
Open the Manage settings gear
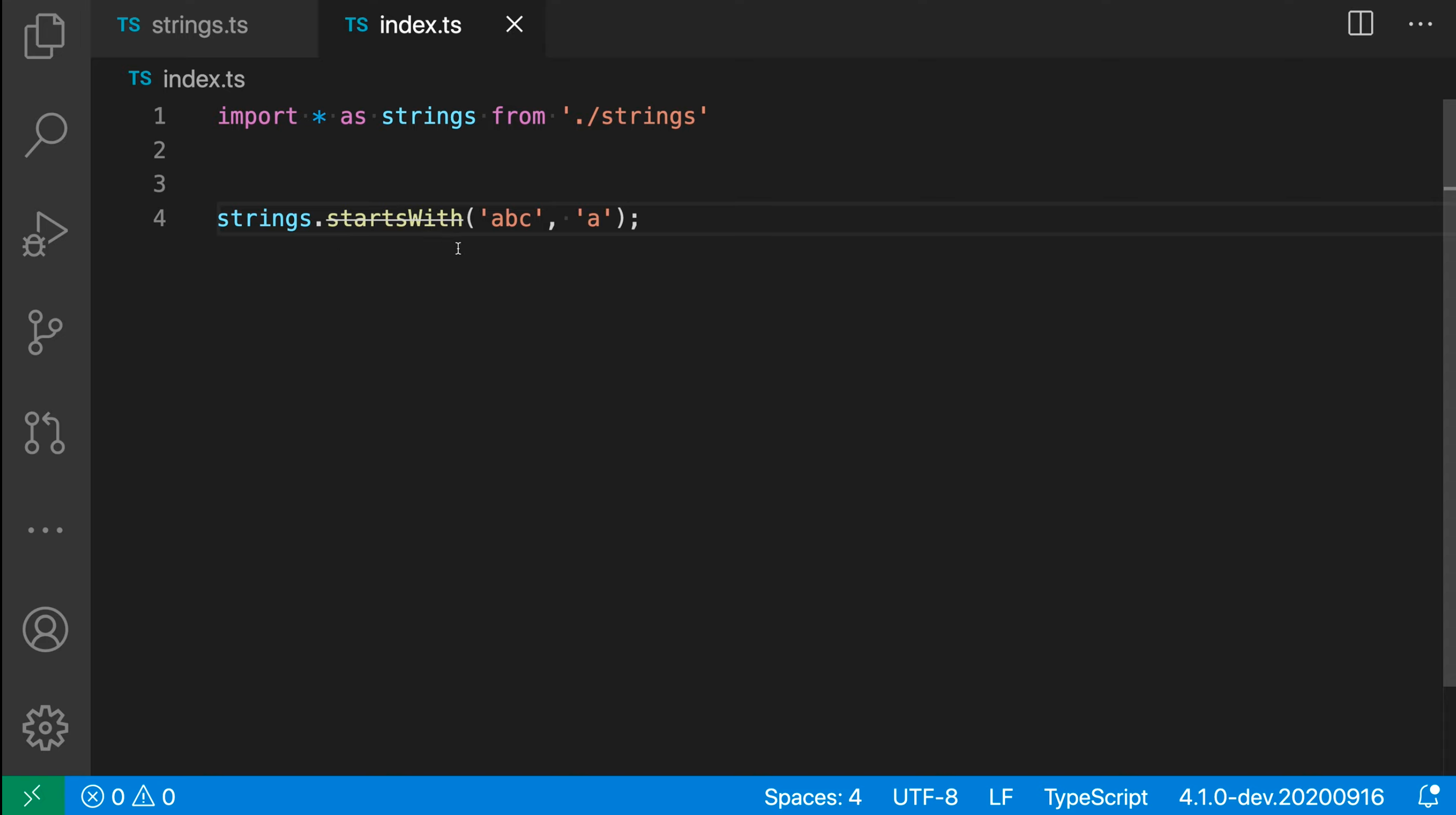[45, 728]
